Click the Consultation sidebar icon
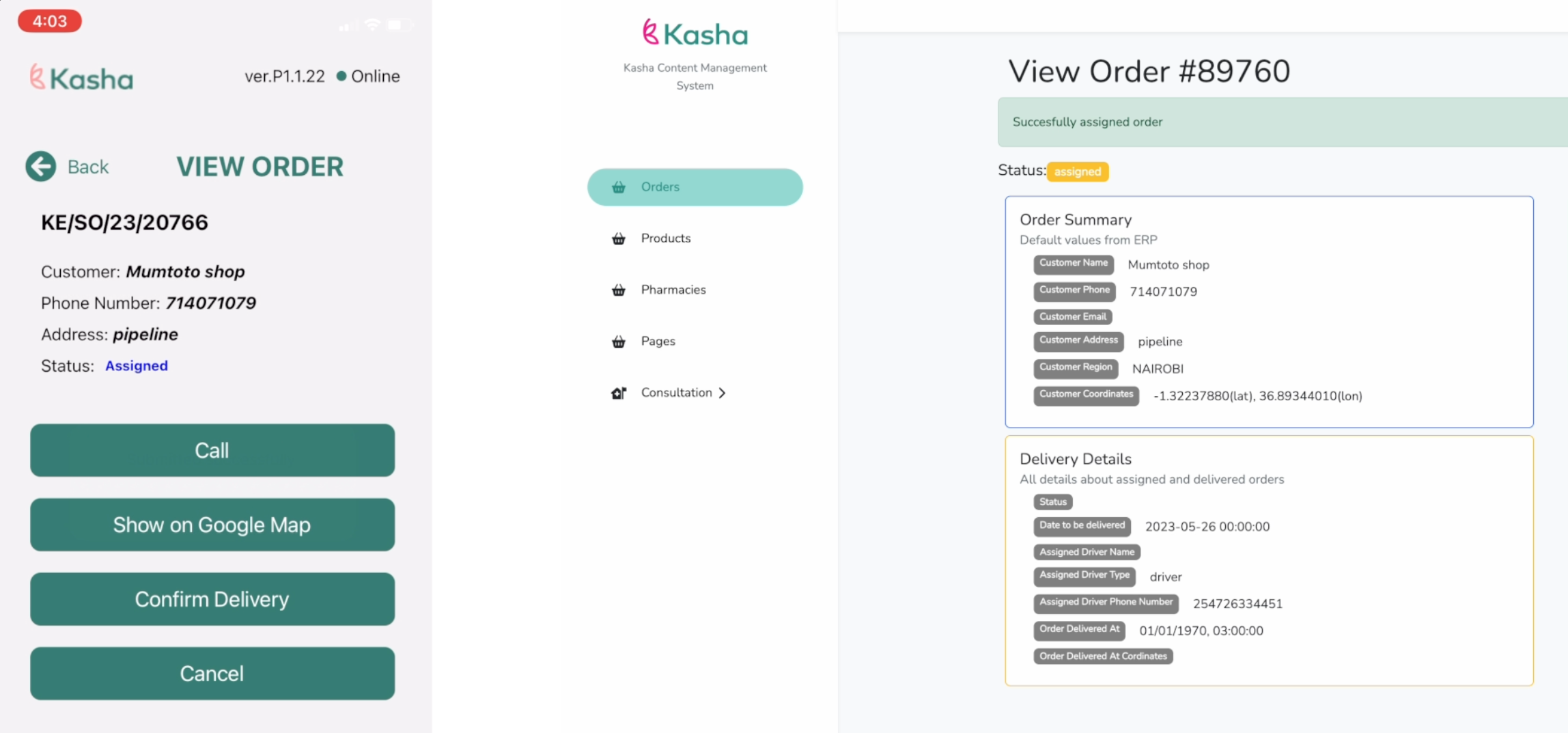The width and height of the screenshot is (1568, 733). click(619, 393)
